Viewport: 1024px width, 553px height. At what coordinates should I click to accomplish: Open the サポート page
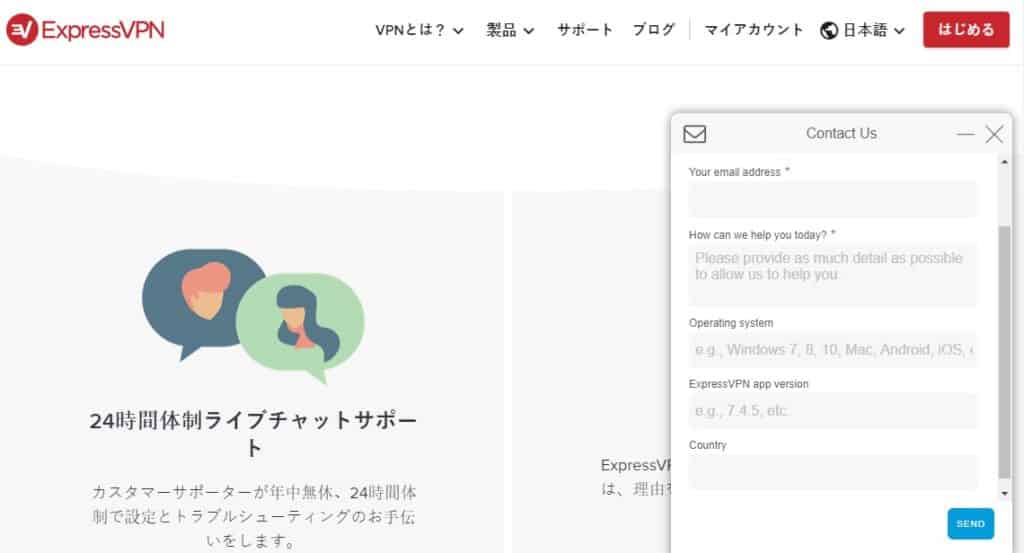point(584,29)
